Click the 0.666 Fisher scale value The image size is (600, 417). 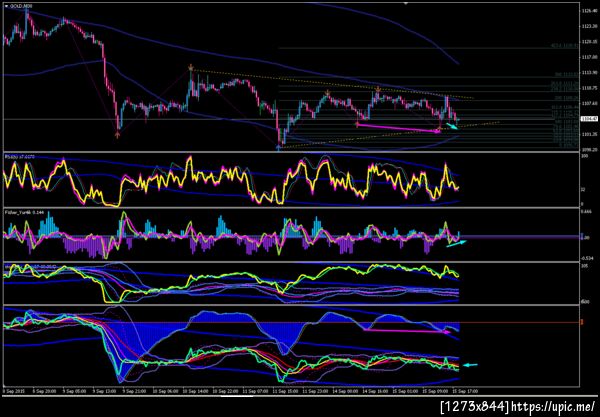click(x=586, y=212)
